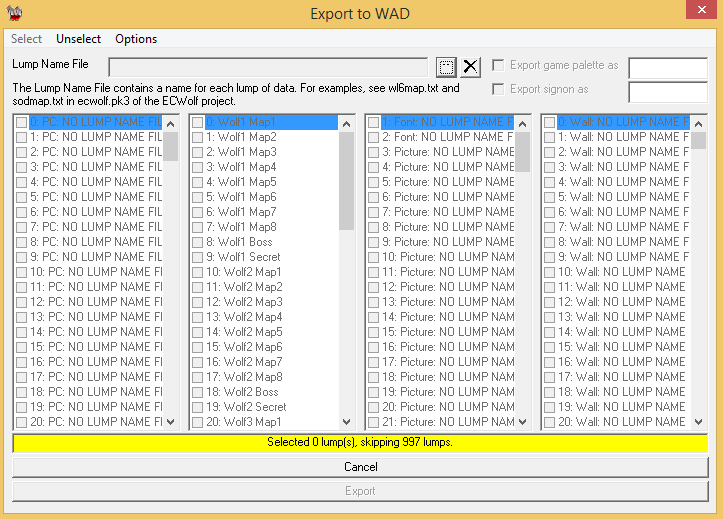Viewport: 723px width, 519px height.
Task: Click the Export signon as text field
Action: 668,92
